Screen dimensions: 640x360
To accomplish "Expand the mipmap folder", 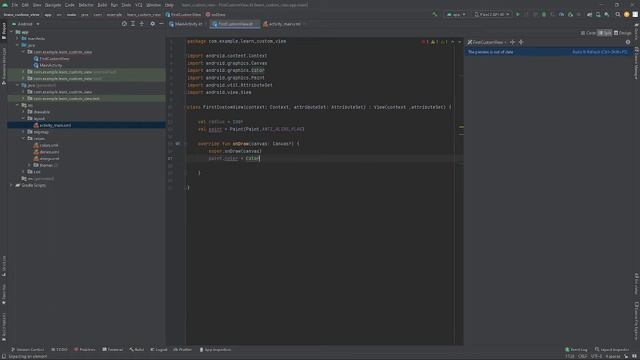I will pyautogui.click(x=24, y=132).
